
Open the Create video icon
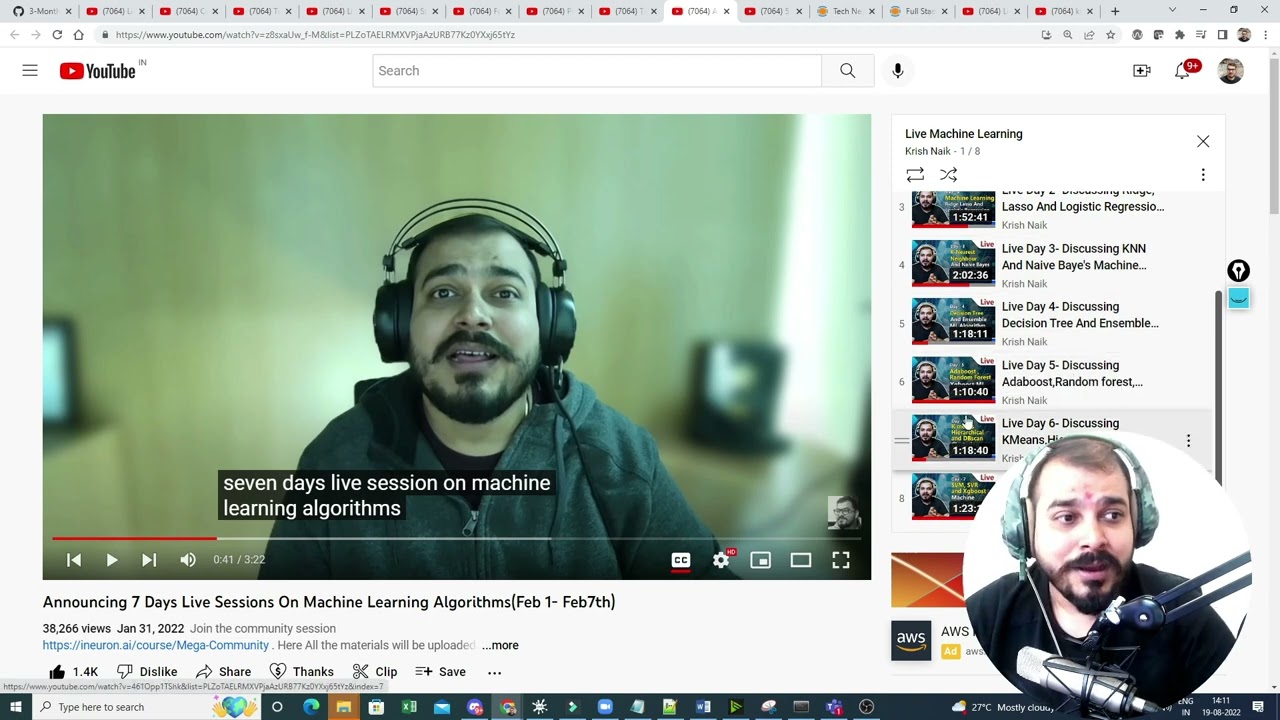(x=1141, y=71)
